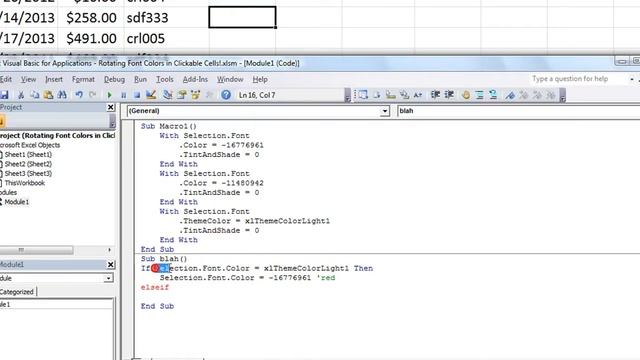This screenshot has height=360, width=640.
Task: Comment out the selected block
Action: [480, 95]
